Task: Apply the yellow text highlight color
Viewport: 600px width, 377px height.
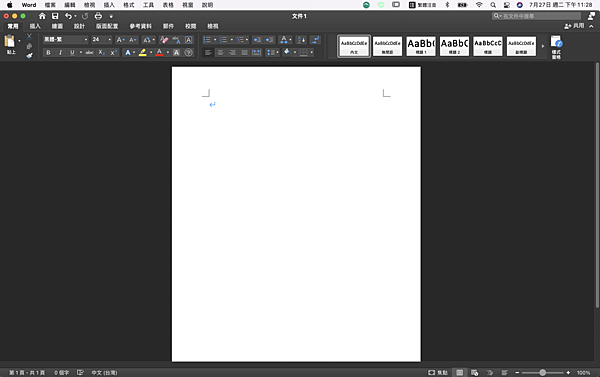Action: pos(142,52)
